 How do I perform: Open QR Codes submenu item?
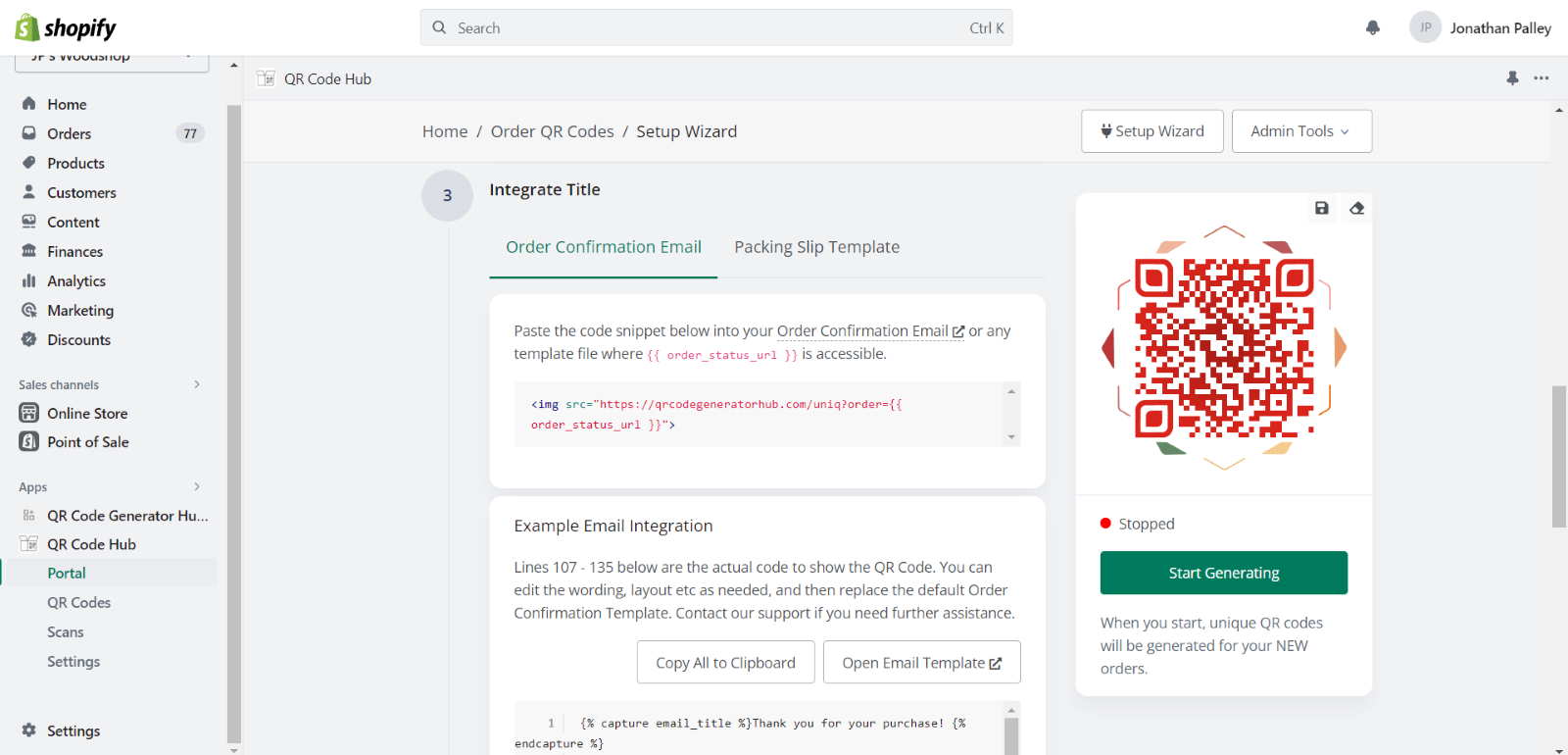(78, 602)
